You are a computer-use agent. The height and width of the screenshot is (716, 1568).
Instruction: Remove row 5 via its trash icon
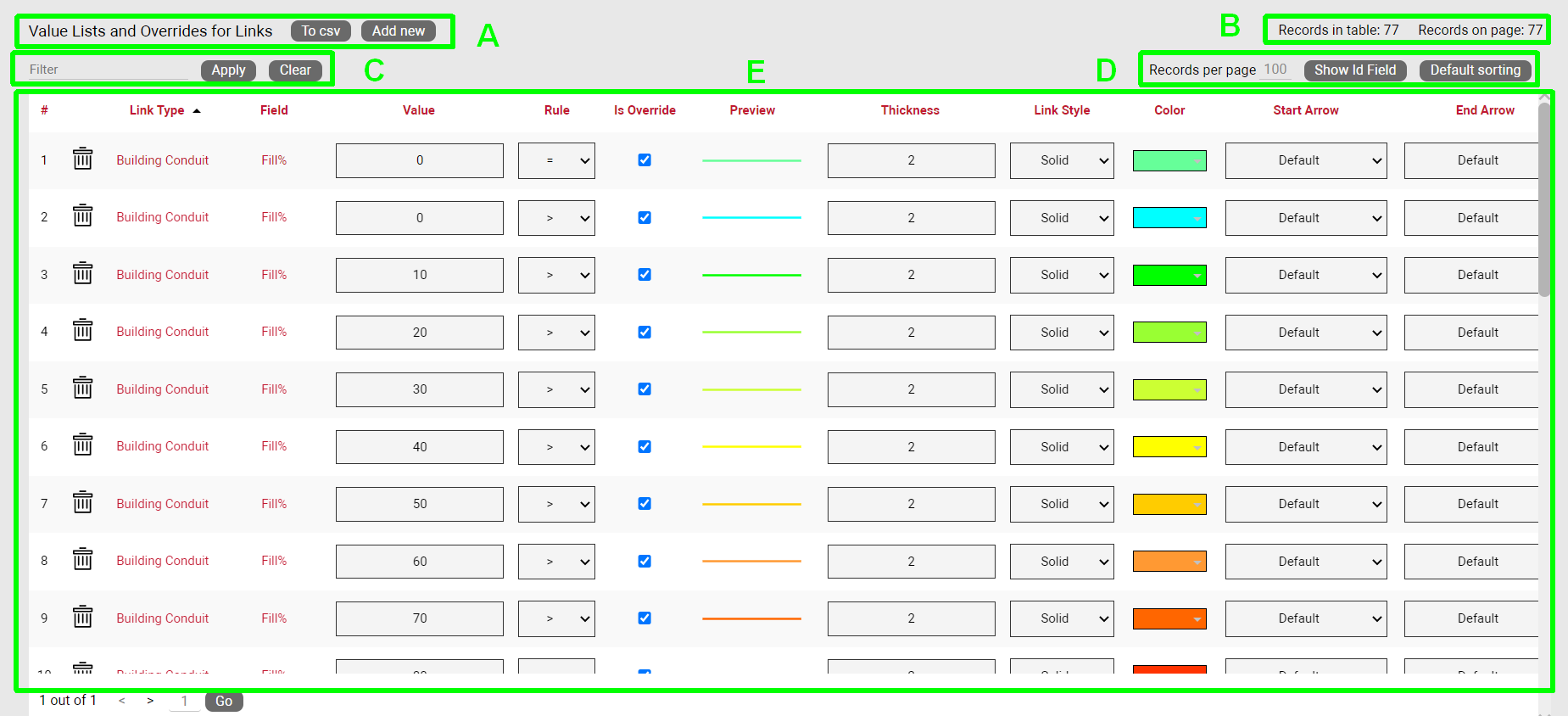[x=82, y=389]
